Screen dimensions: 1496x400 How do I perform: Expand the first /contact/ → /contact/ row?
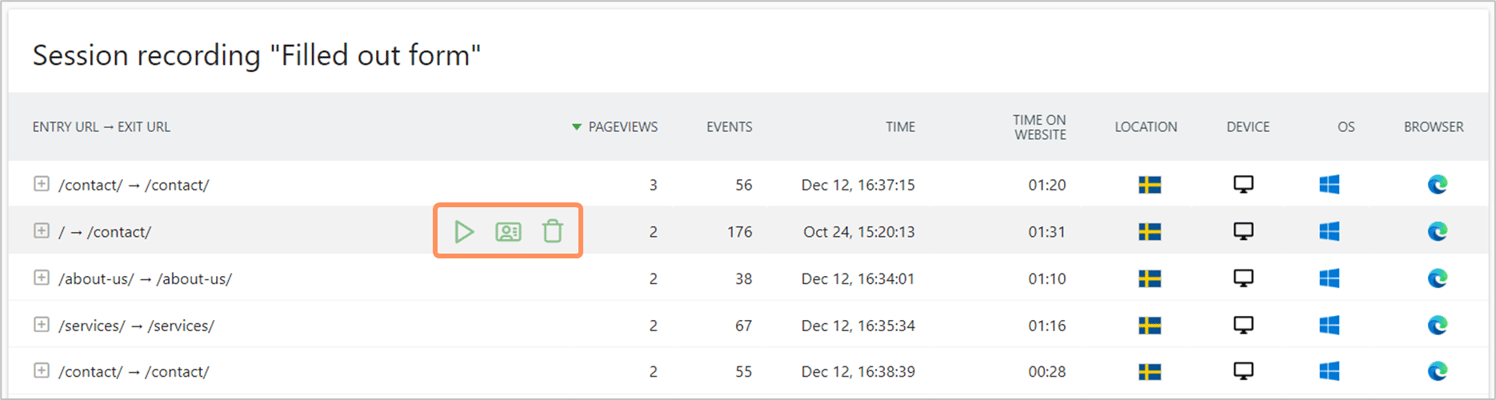pyautogui.click(x=41, y=184)
